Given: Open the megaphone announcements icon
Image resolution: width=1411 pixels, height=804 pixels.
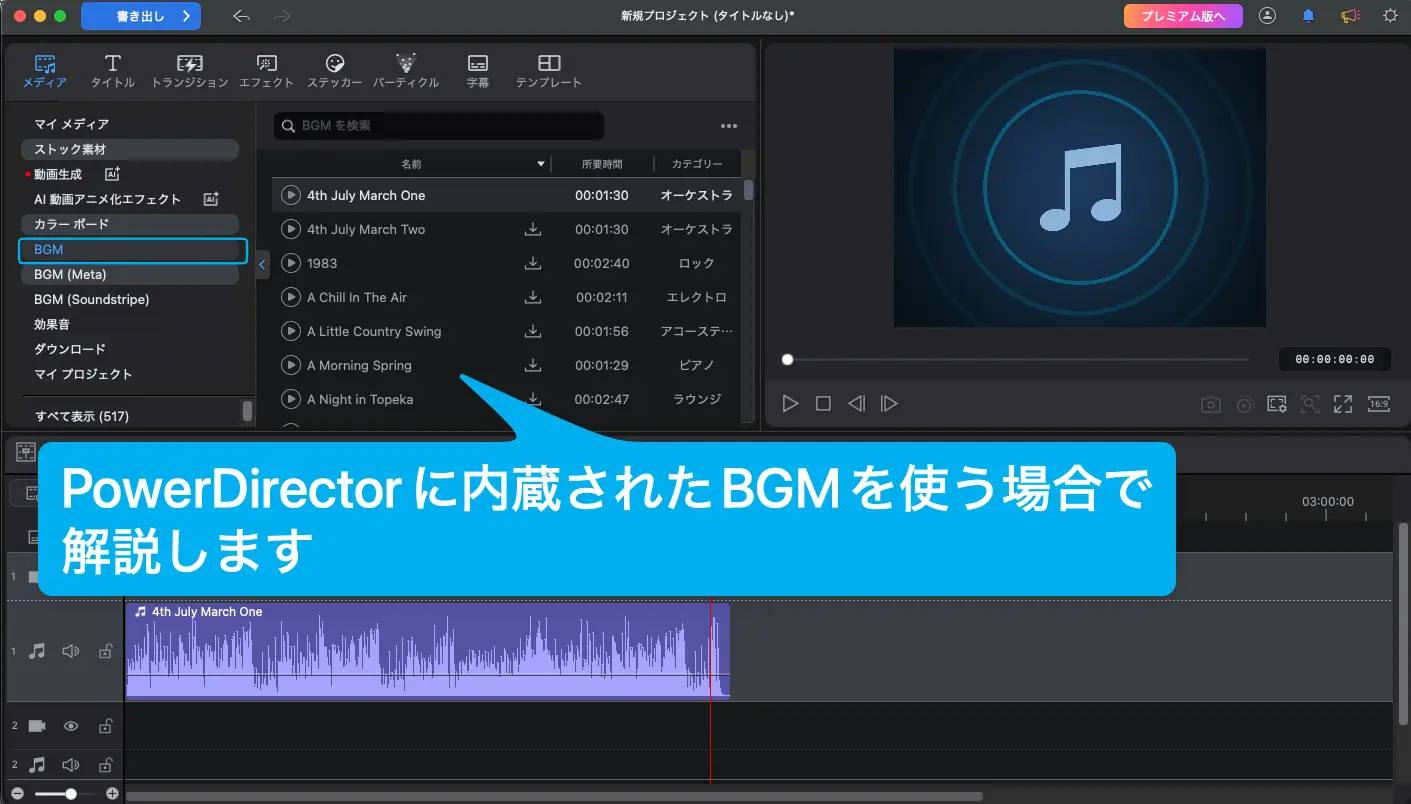Looking at the screenshot, I should (x=1350, y=16).
